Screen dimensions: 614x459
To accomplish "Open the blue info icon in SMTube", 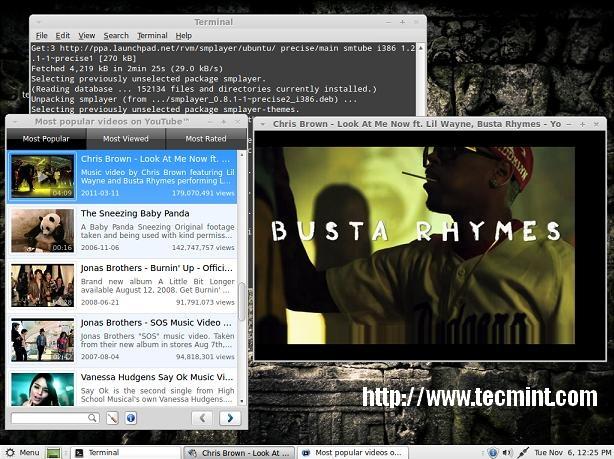I will click(x=131, y=418).
